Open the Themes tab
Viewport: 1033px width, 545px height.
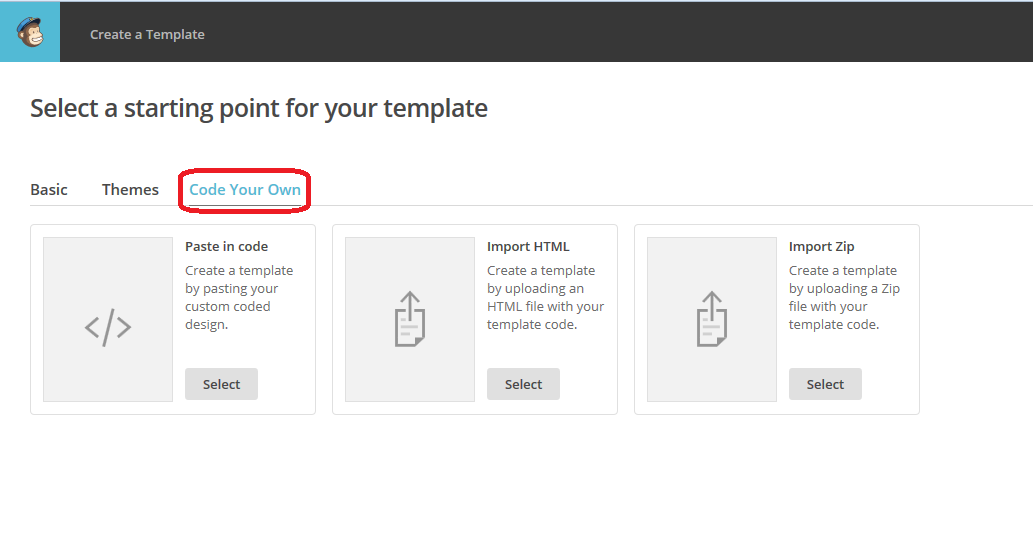click(130, 189)
